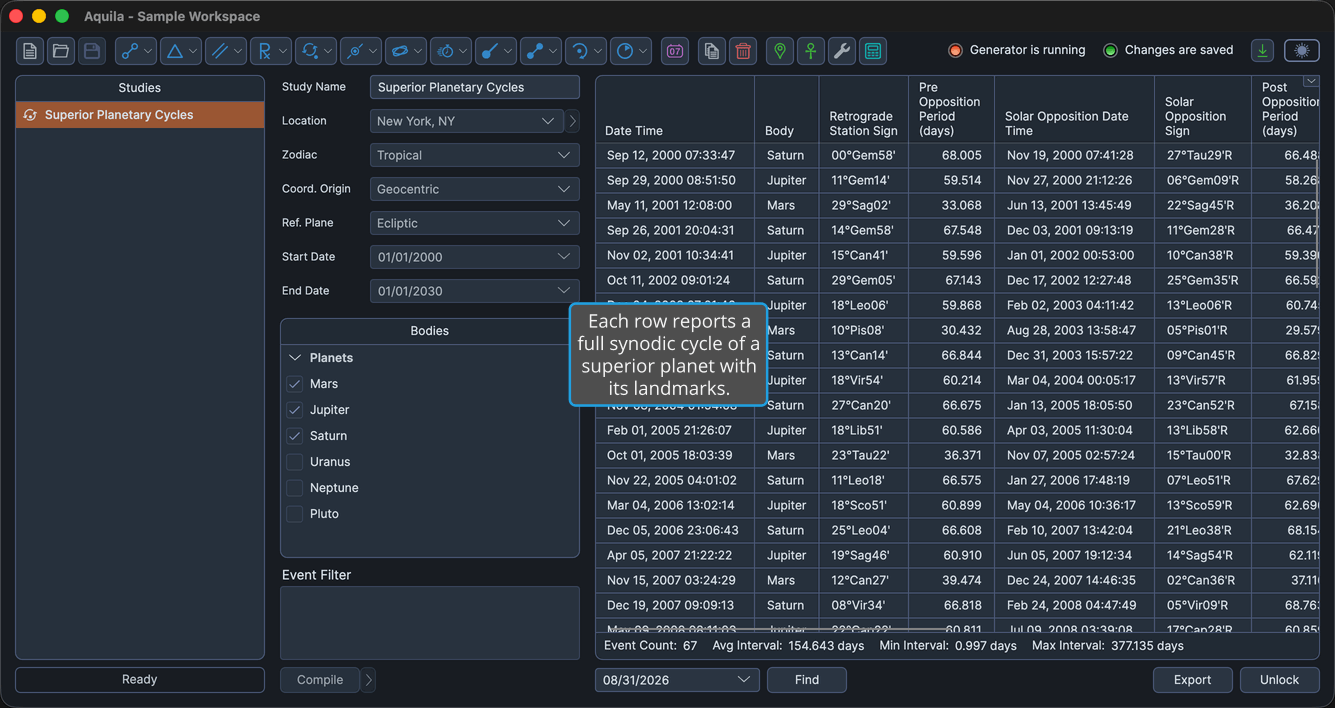
Task: Click the floppy disk save icon
Action: pyautogui.click(x=92, y=51)
